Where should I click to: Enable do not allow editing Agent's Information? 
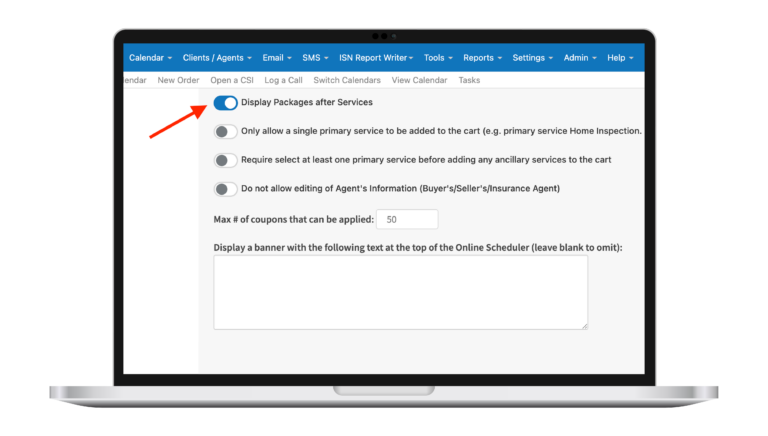click(225, 189)
